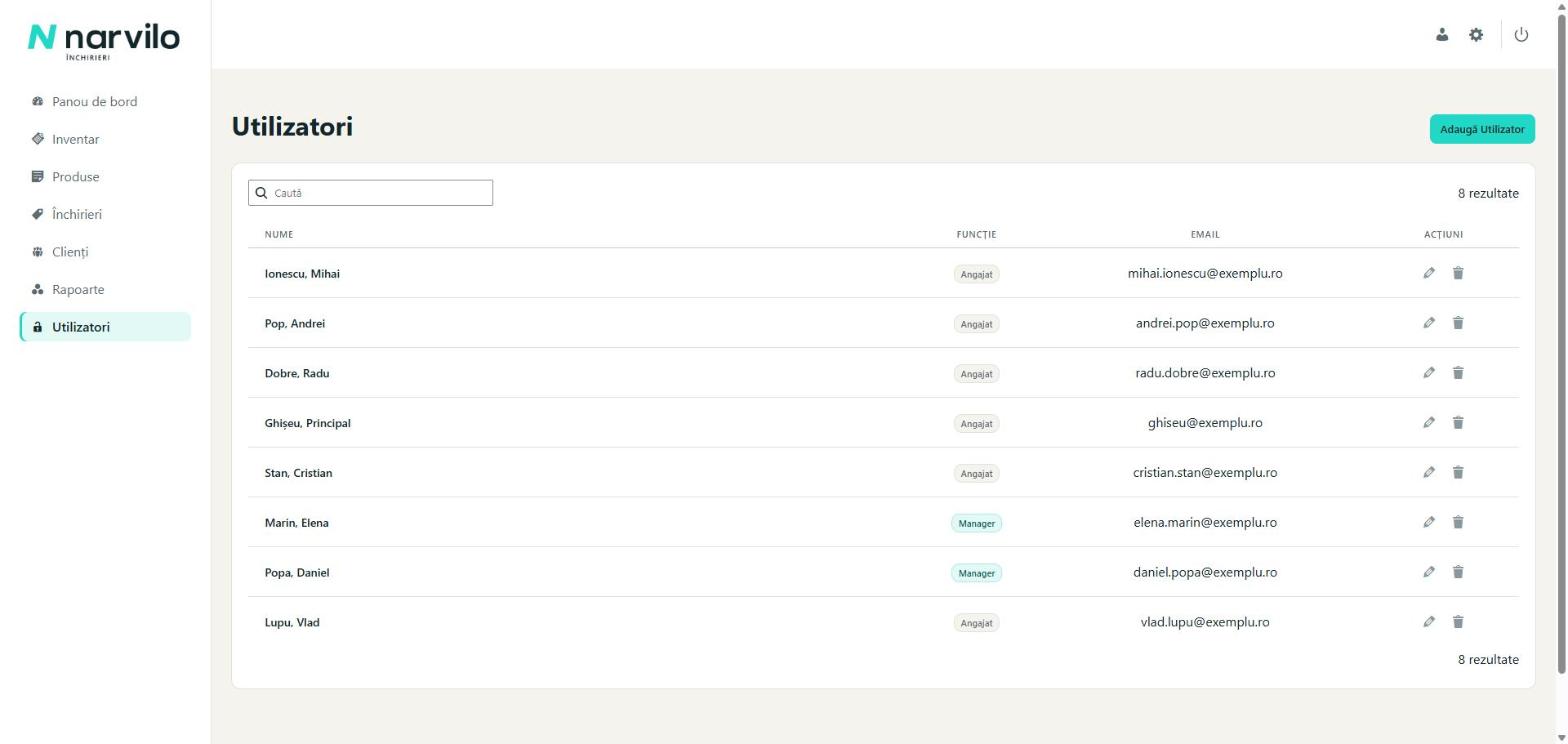Select Utilizatori sidebar item
1568x744 pixels.
[x=105, y=327]
